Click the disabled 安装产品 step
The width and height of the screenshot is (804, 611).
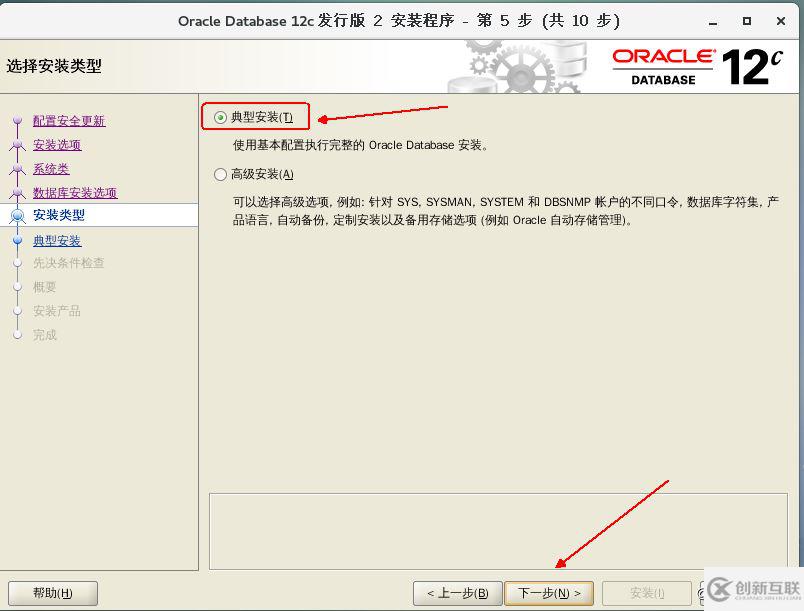[56, 311]
